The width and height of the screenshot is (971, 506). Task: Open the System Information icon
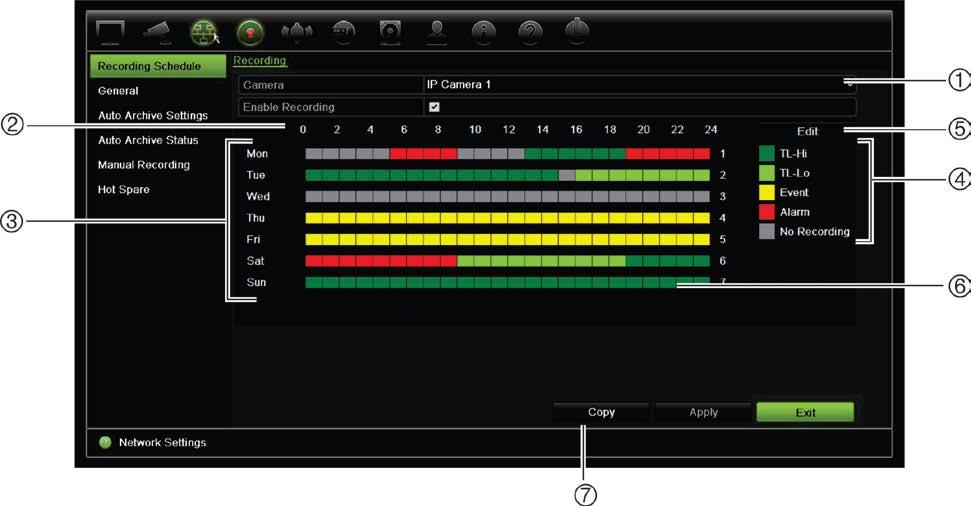[x=484, y=33]
